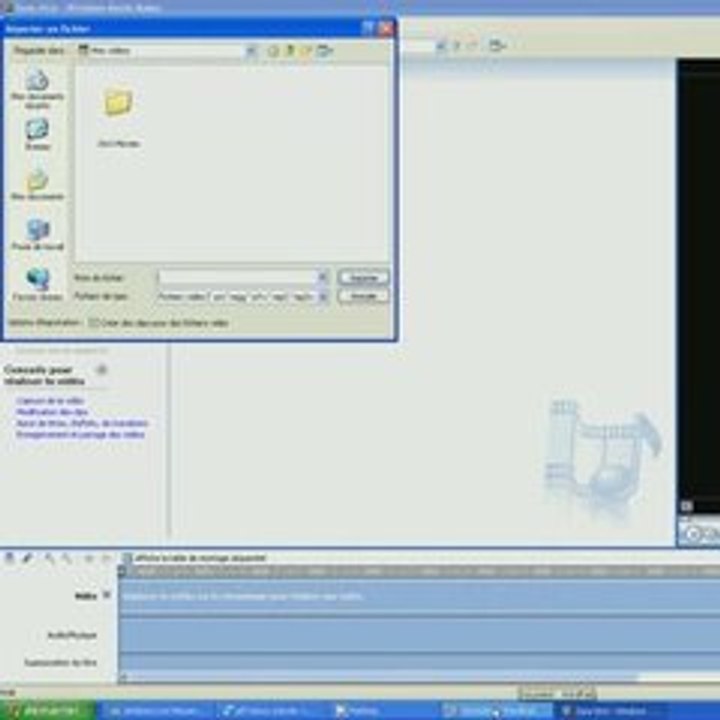Toggle Créer des clips pour les fichiers vidéo

tap(94, 323)
